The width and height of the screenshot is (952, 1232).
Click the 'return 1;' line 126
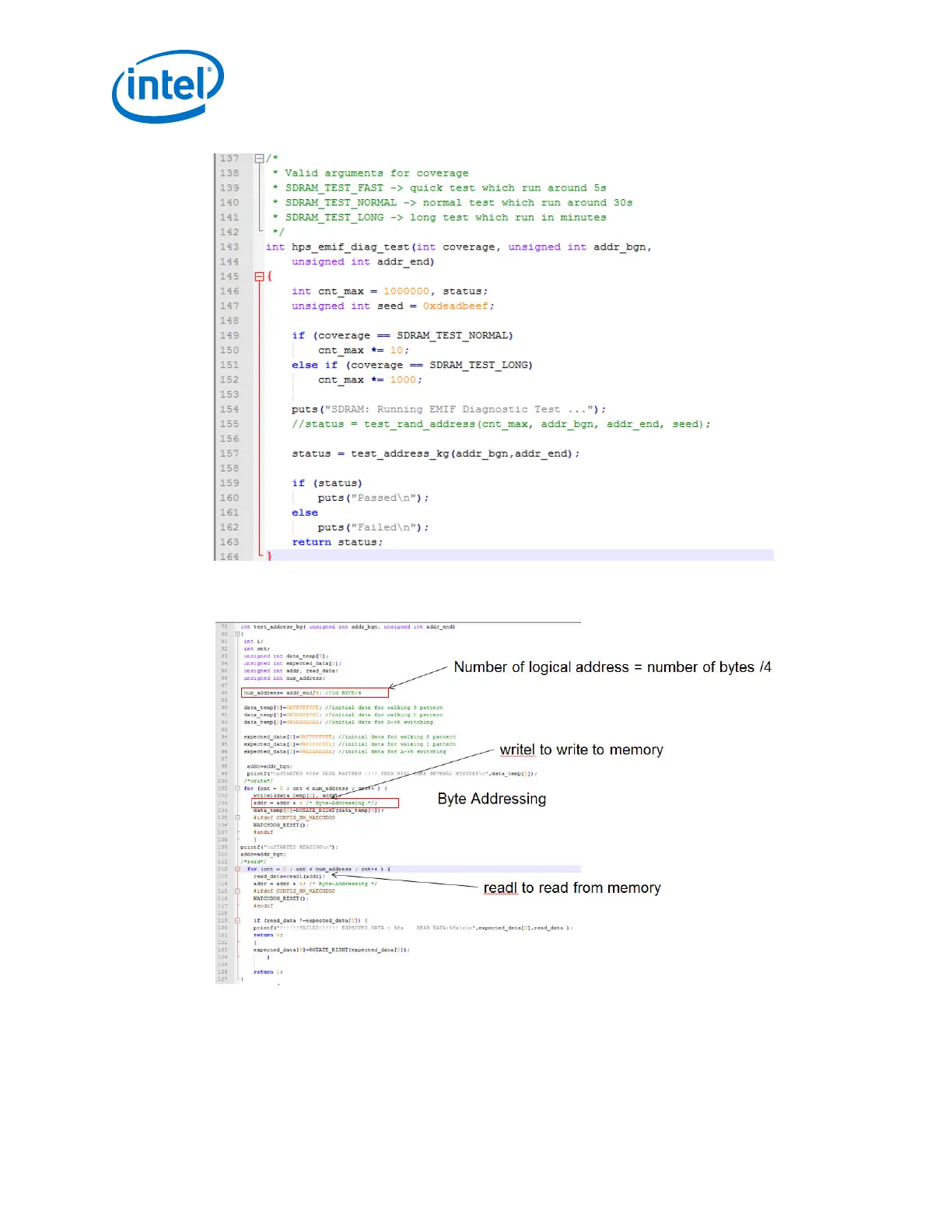(x=268, y=971)
